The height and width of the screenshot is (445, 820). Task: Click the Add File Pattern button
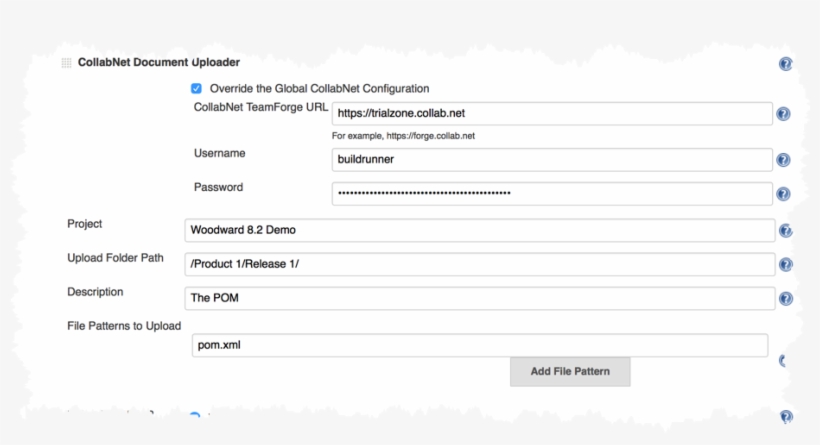pyautogui.click(x=570, y=371)
